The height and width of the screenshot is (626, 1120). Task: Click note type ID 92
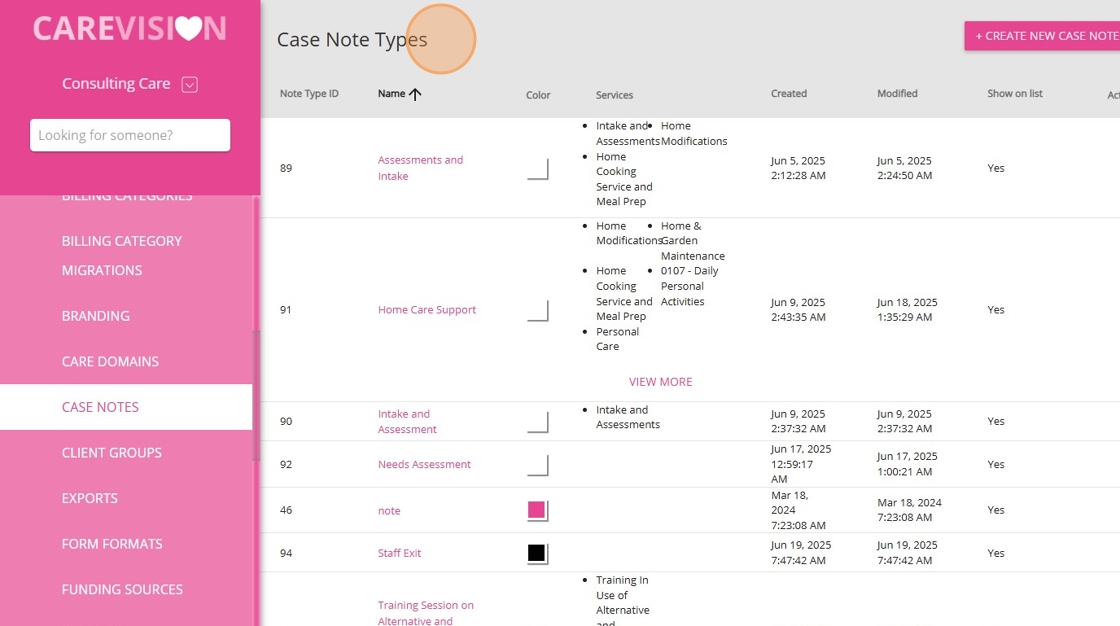pyautogui.click(x=286, y=464)
